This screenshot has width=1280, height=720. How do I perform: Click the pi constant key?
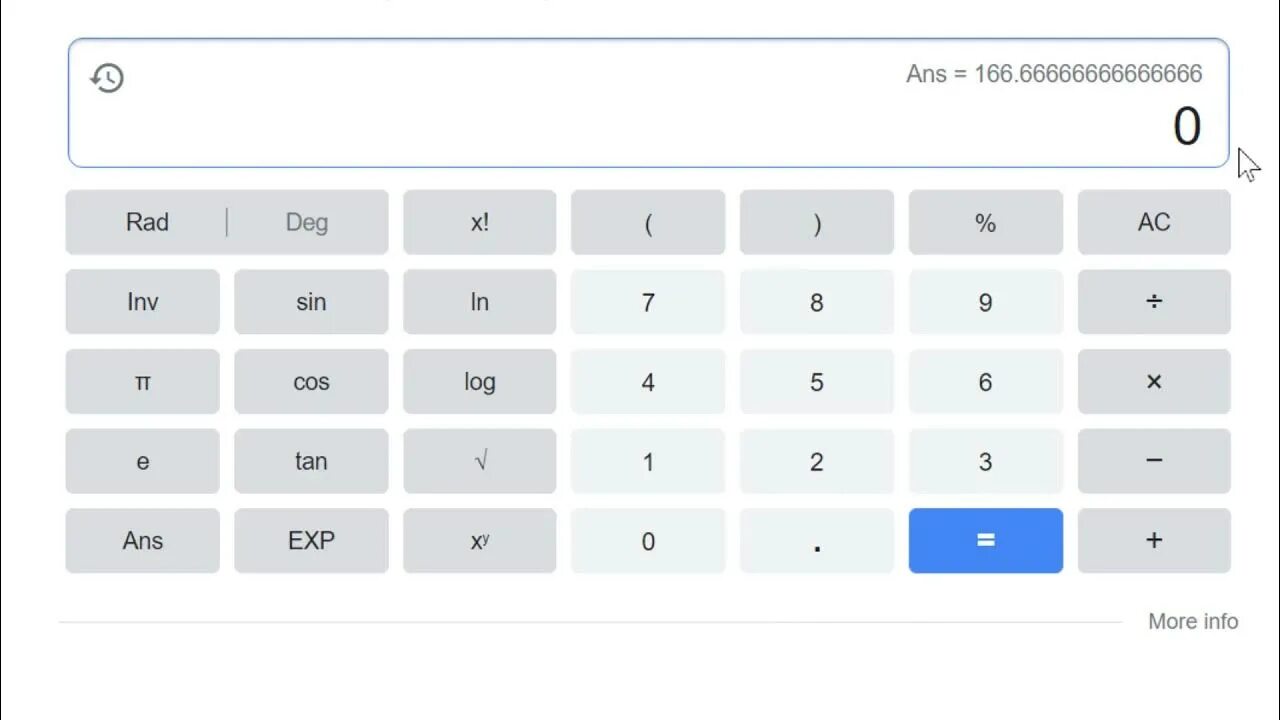[x=142, y=382]
